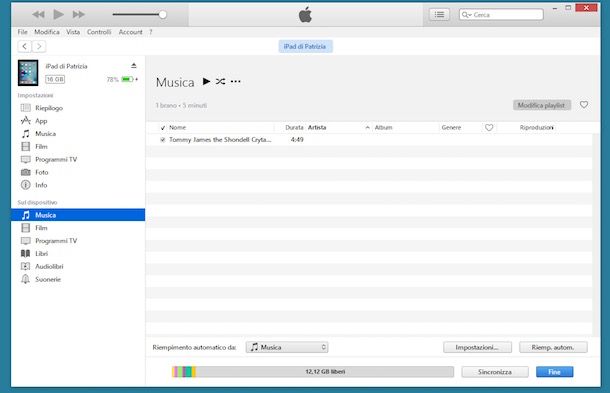The height and width of the screenshot is (393, 610).
Task: Open the Account menu
Action: (x=130, y=32)
